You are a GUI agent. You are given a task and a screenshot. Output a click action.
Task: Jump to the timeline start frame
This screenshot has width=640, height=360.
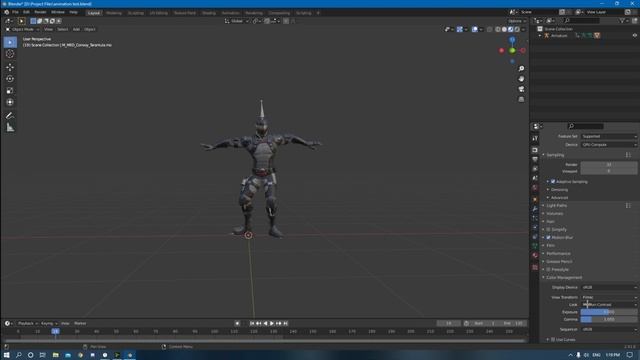252,323
